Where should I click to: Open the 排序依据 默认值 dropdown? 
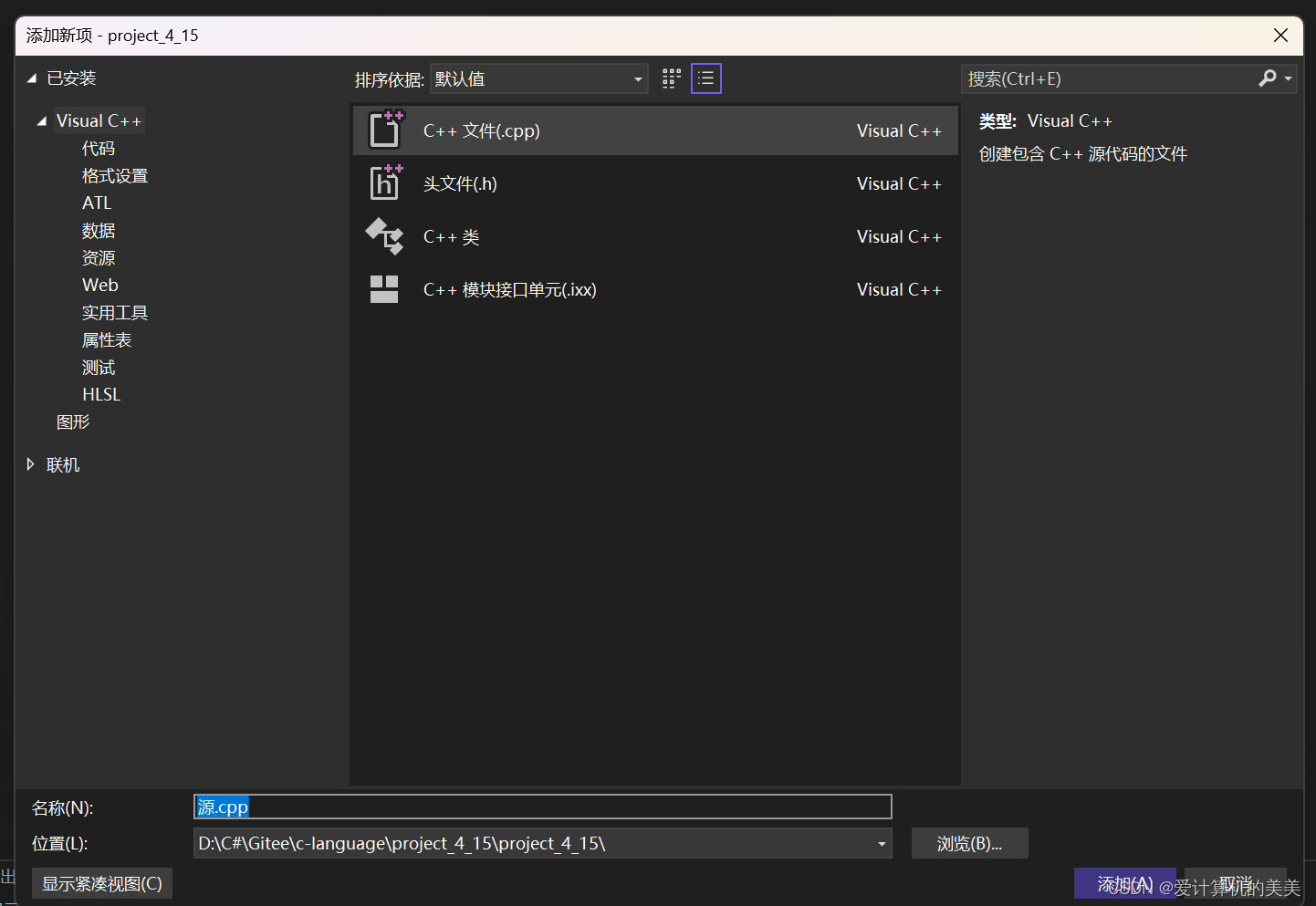pos(539,78)
